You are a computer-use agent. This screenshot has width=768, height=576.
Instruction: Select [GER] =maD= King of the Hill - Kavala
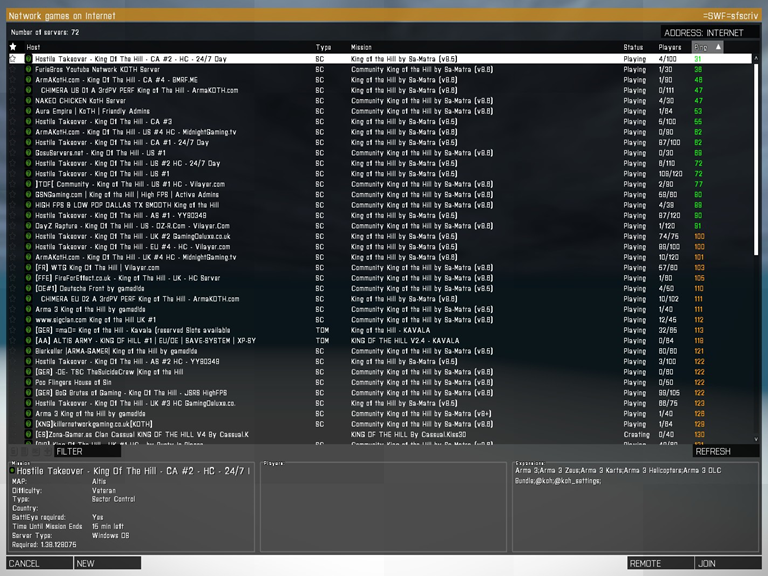coord(380,330)
